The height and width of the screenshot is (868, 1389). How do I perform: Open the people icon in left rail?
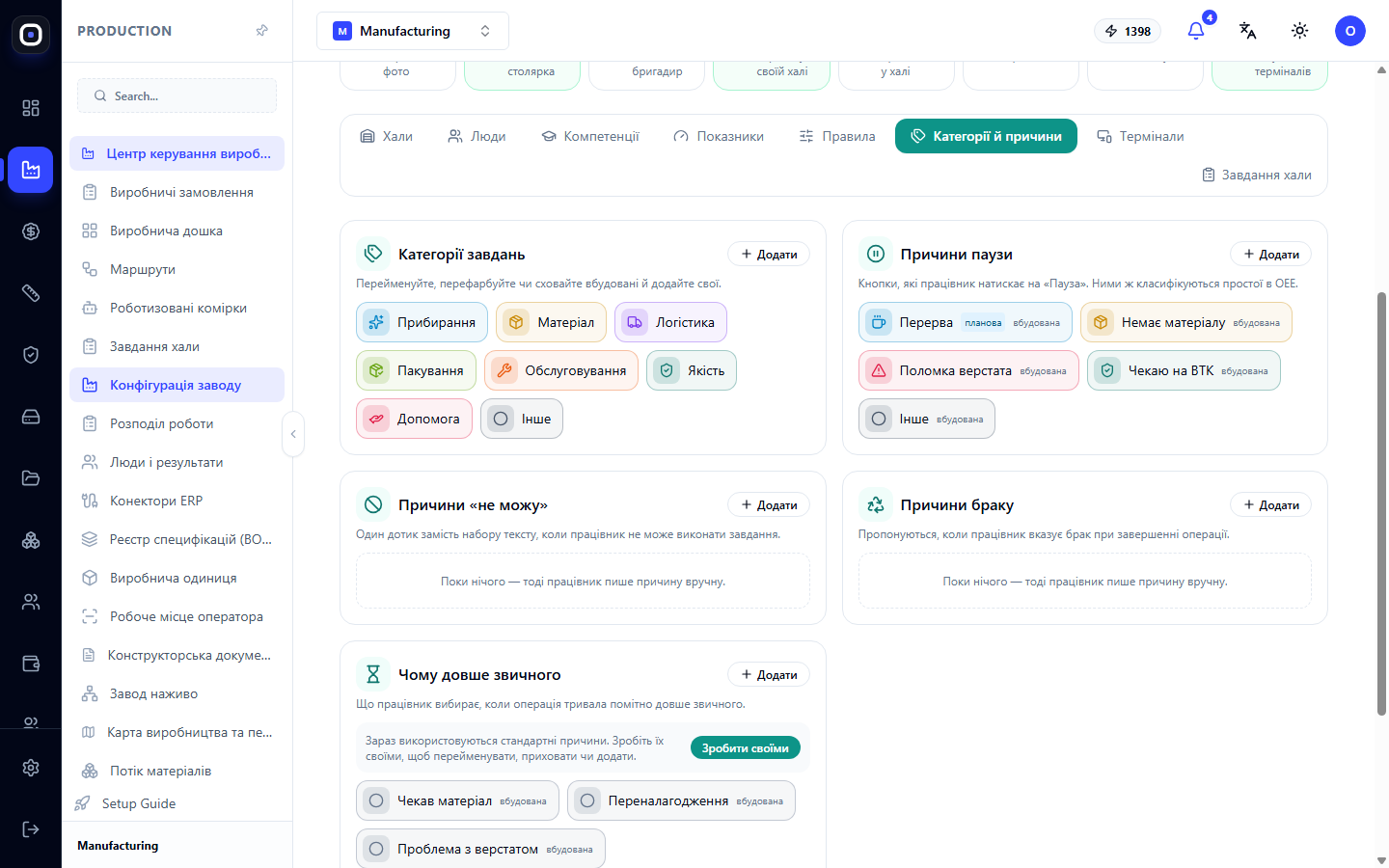point(31,602)
